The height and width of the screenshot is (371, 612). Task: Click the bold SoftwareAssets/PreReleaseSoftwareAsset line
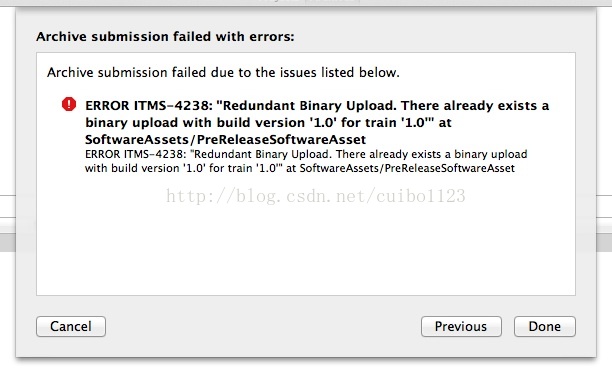click(x=226, y=140)
